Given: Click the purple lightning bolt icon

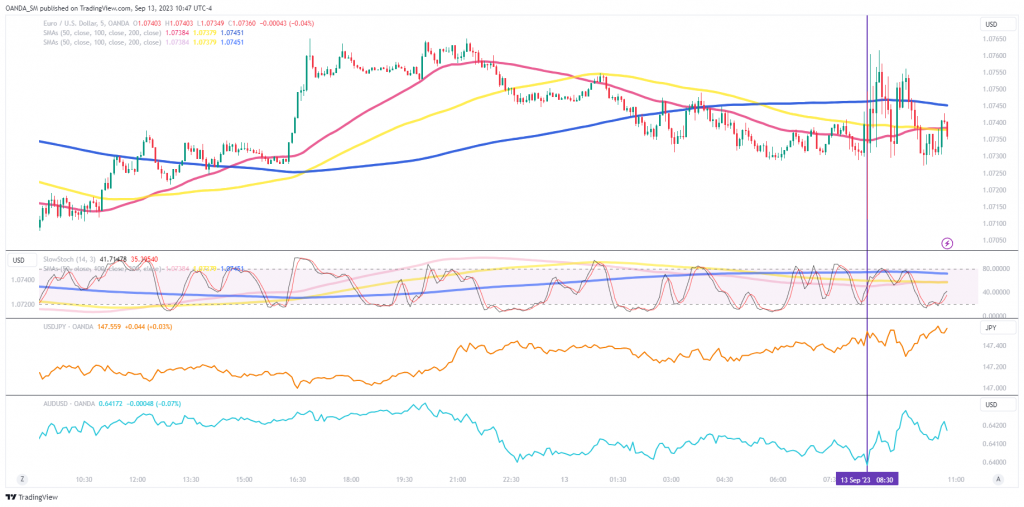Looking at the screenshot, I should [948, 243].
